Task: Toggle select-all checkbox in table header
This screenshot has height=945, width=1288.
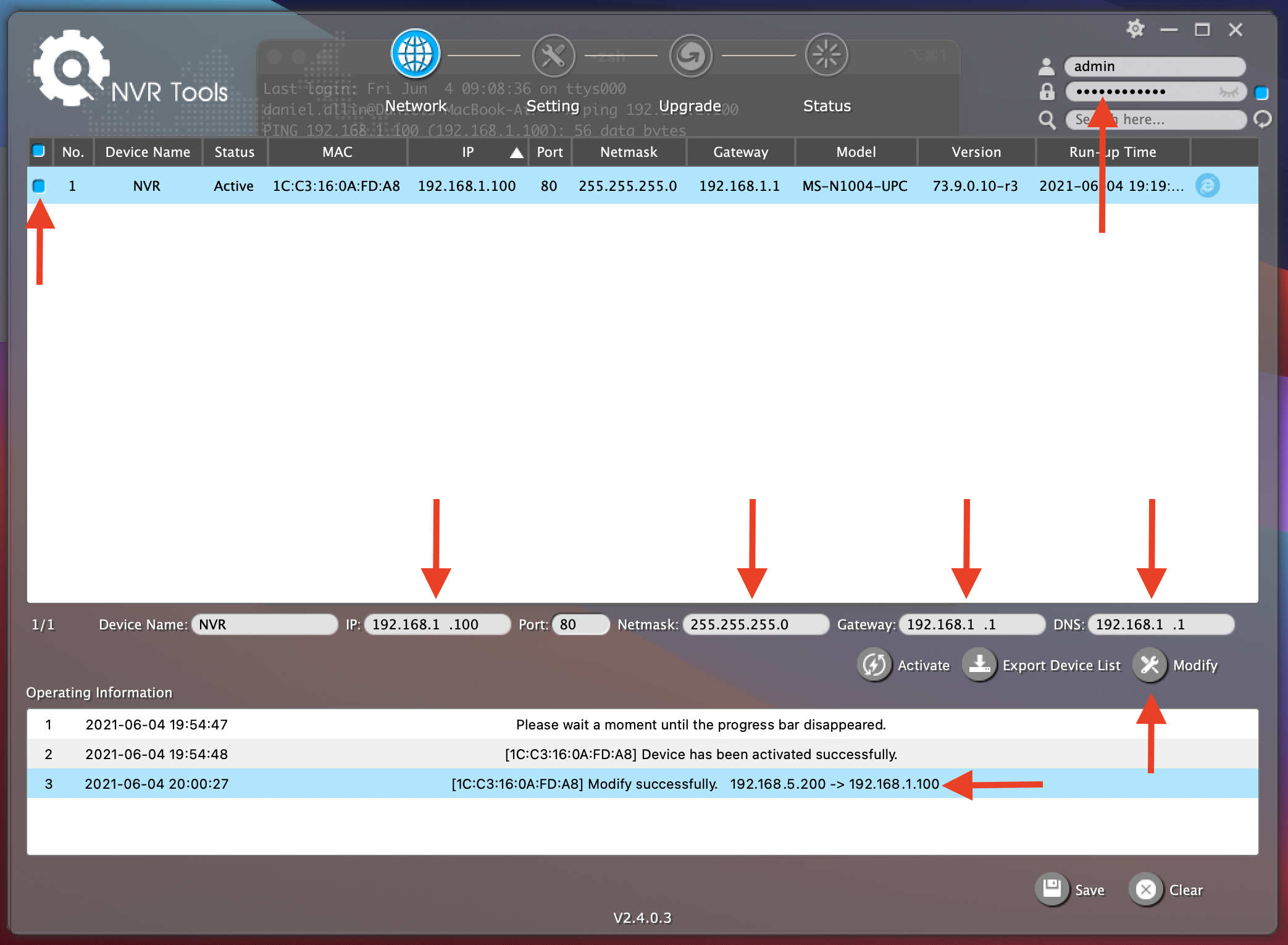Action: [39, 151]
